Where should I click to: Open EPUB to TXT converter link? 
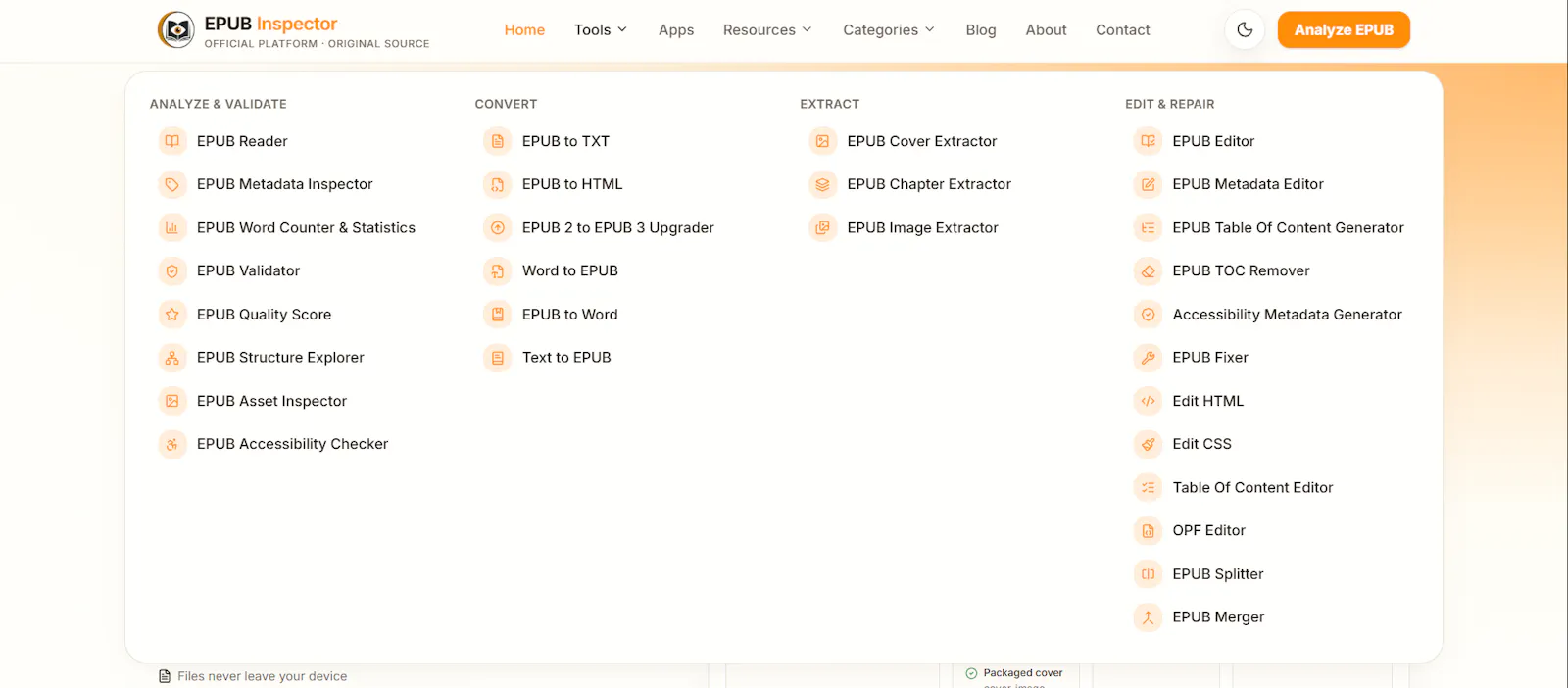click(565, 141)
